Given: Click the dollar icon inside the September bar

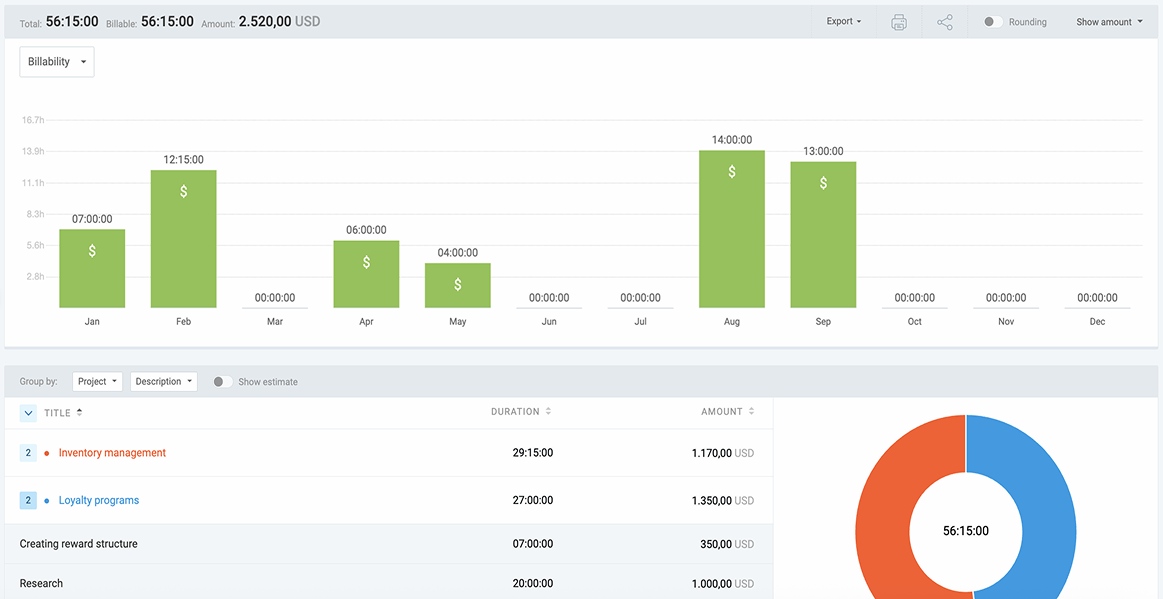Looking at the screenshot, I should coord(822,182).
